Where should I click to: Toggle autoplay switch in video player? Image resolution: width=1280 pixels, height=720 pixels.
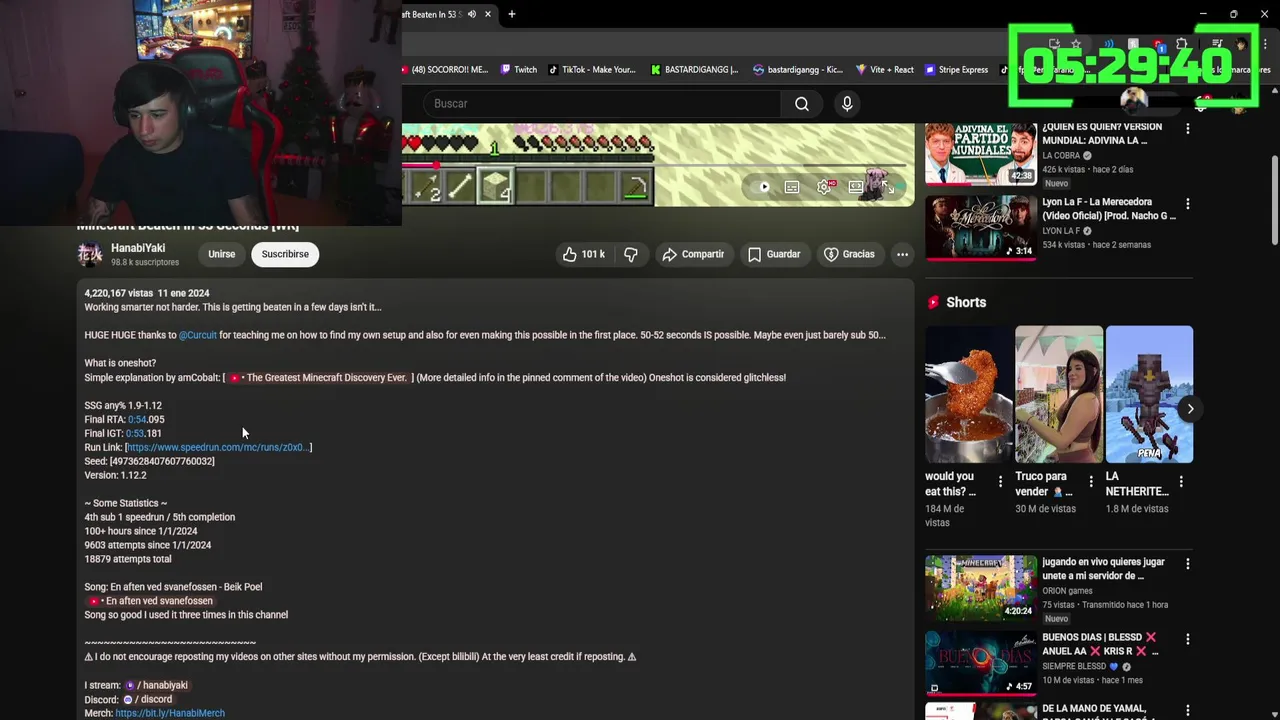click(x=762, y=187)
